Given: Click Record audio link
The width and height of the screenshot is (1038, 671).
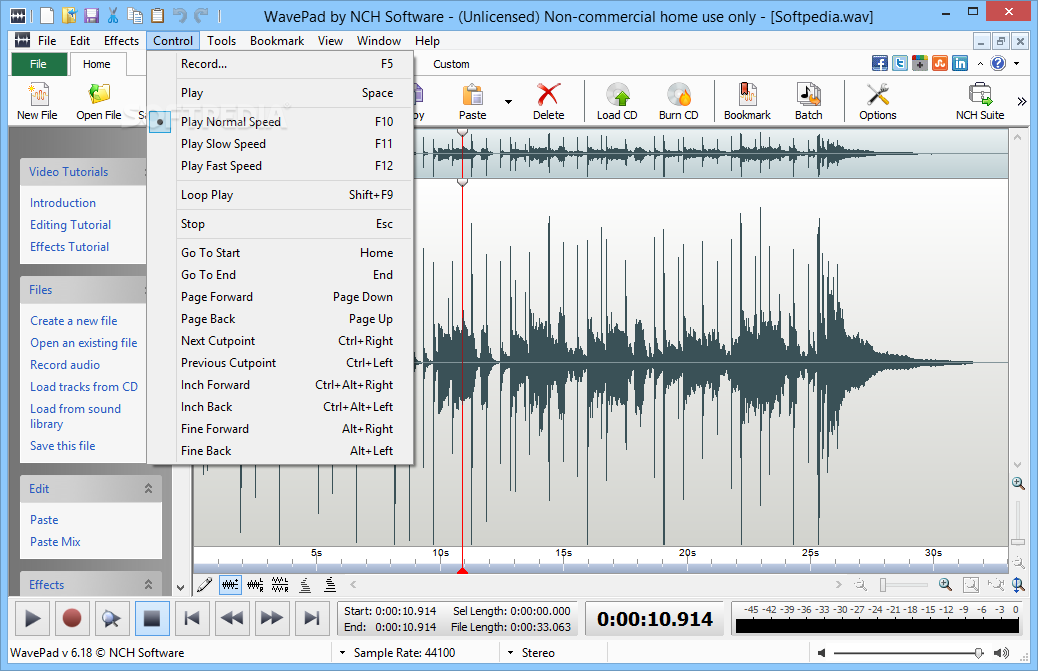Looking at the screenshot, I should pos(65,365).
